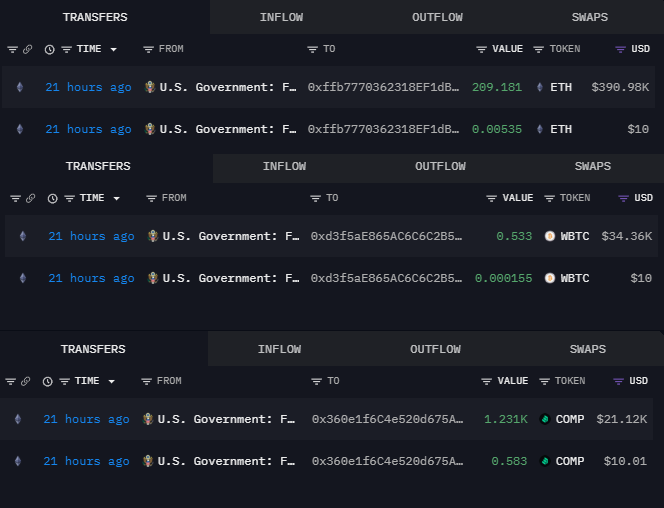Image resolution: width=664 pixels, height=508 pixels.
Task: Click the link icon in the WBTC panel header
Action: [30, 199]
